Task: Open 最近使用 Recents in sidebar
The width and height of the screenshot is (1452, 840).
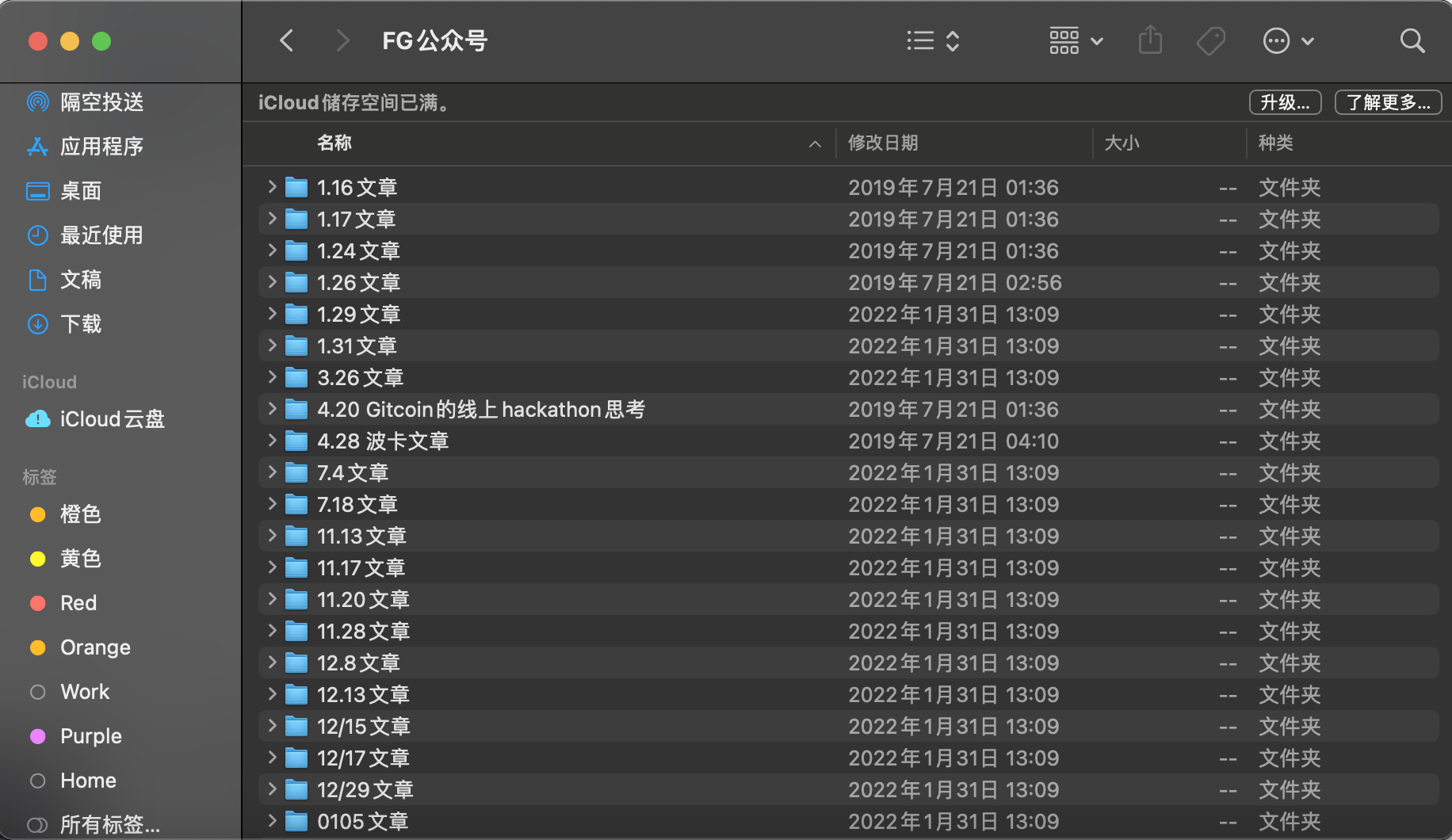Action: tap(101, 235)
